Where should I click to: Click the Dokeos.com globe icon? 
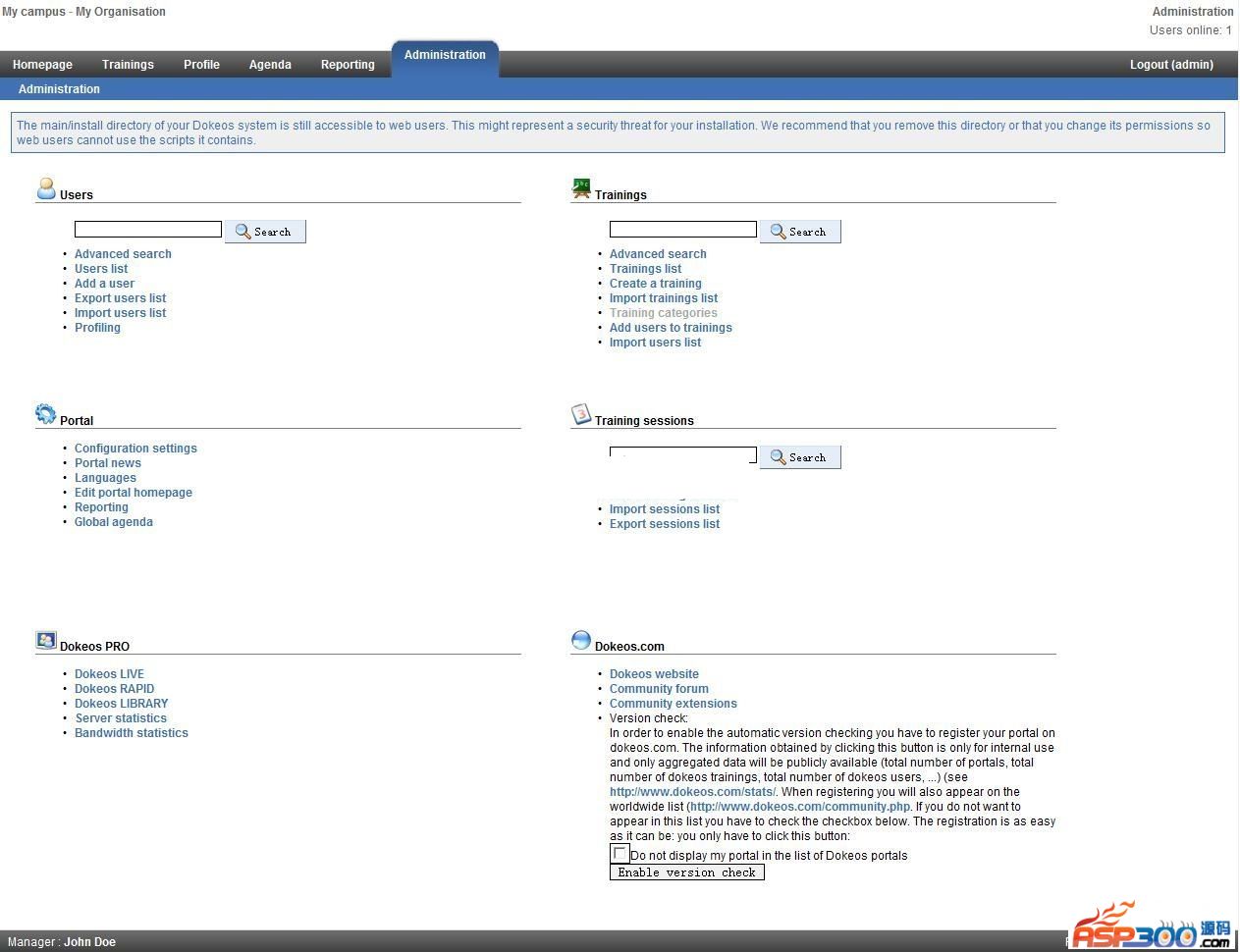pos(581,640)
